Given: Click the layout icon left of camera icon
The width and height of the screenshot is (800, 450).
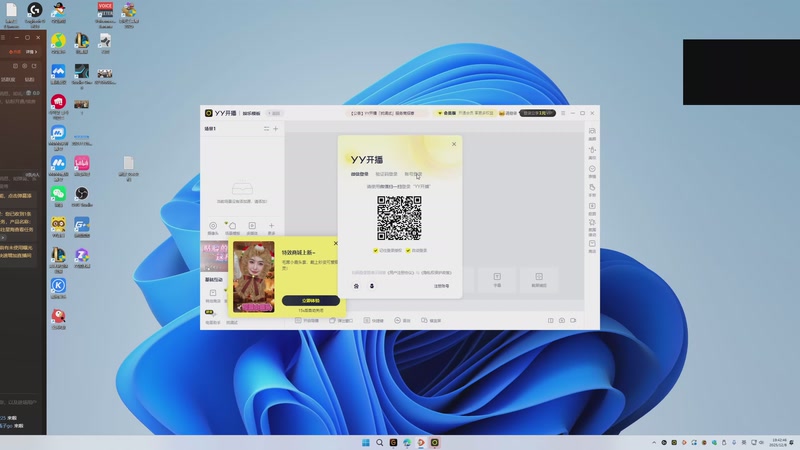Looking at the screenshot, I should coord(551,320).
